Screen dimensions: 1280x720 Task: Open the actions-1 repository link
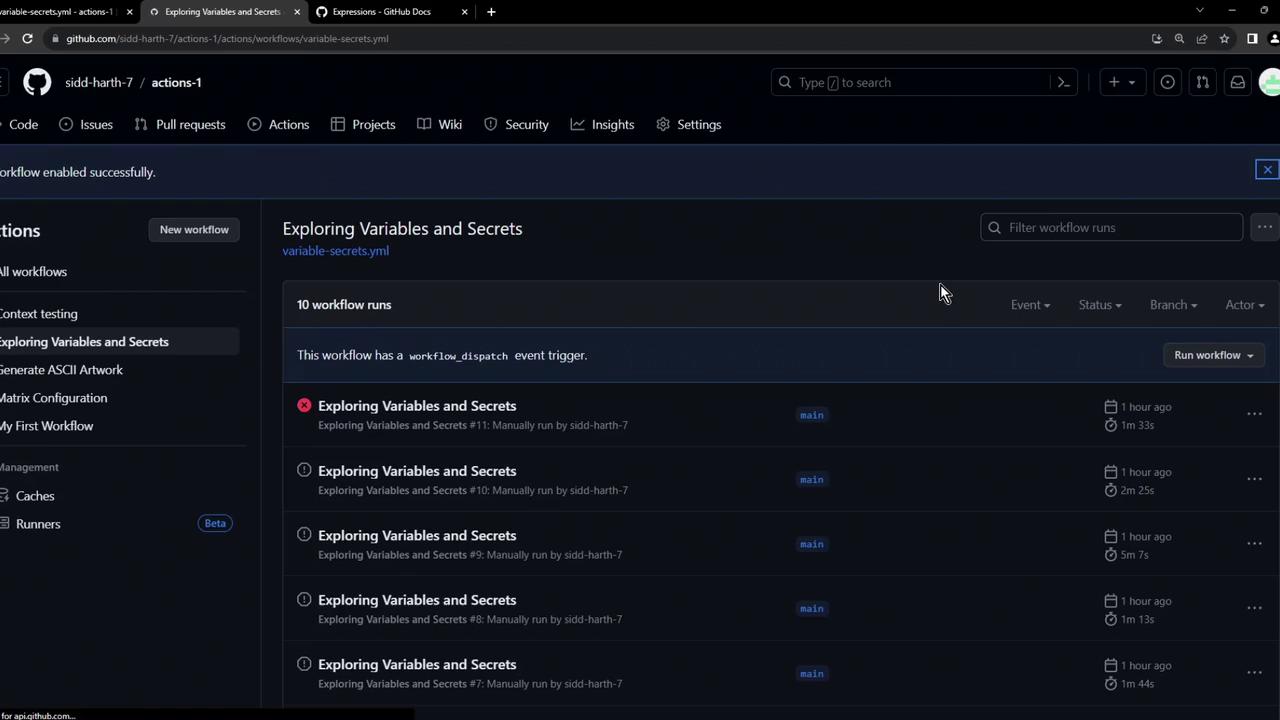coord(176,82)
